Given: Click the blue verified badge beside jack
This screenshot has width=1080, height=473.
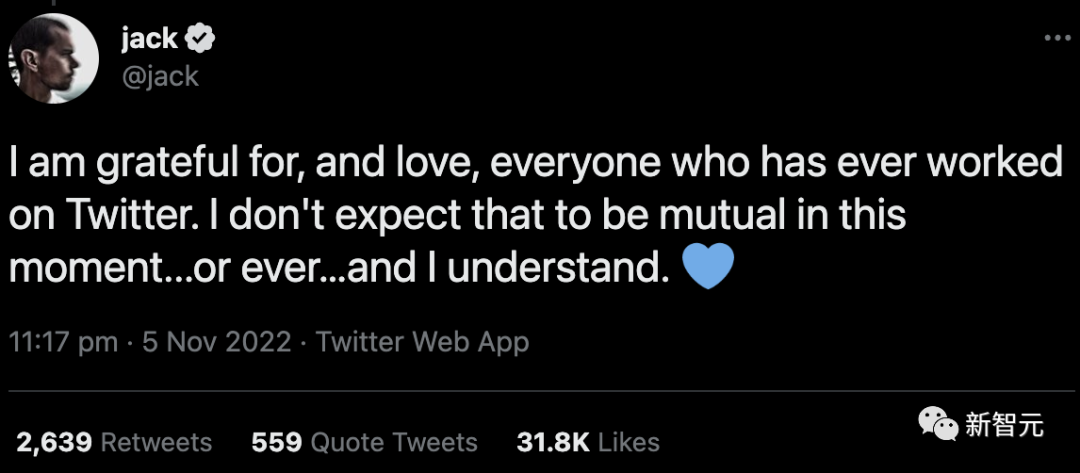Looking at the screenshot, I should coord(201,39).
